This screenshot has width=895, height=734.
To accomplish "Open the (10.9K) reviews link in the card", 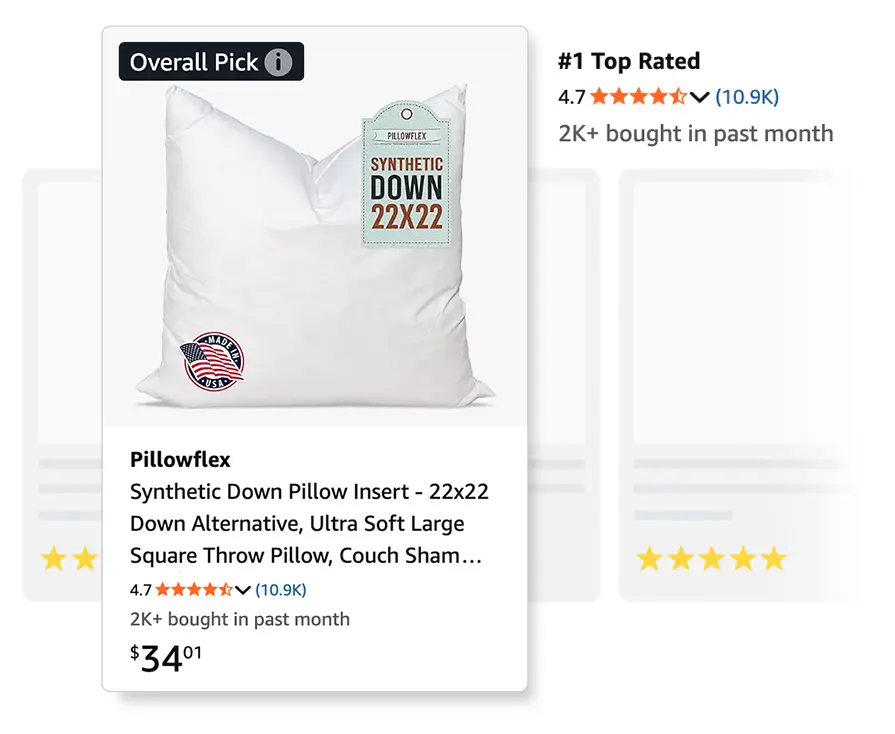I will pos(283,589).
